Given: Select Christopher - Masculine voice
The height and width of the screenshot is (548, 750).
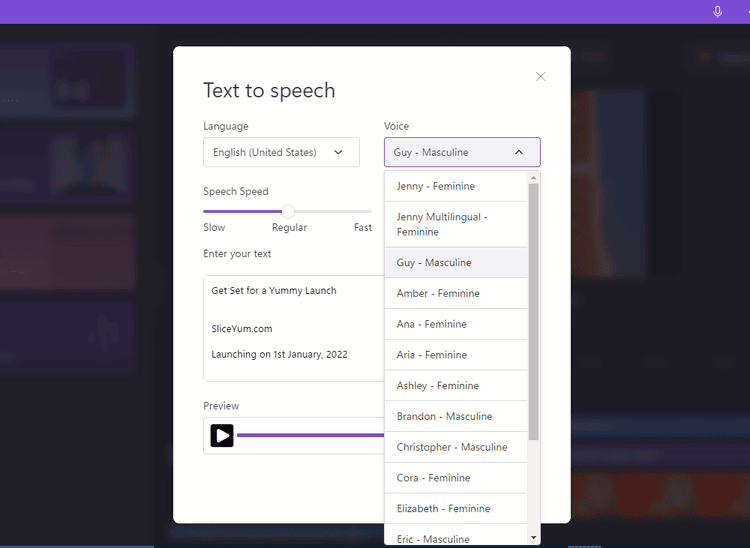Looking at the screenshot, I should [x=456, y=447].
